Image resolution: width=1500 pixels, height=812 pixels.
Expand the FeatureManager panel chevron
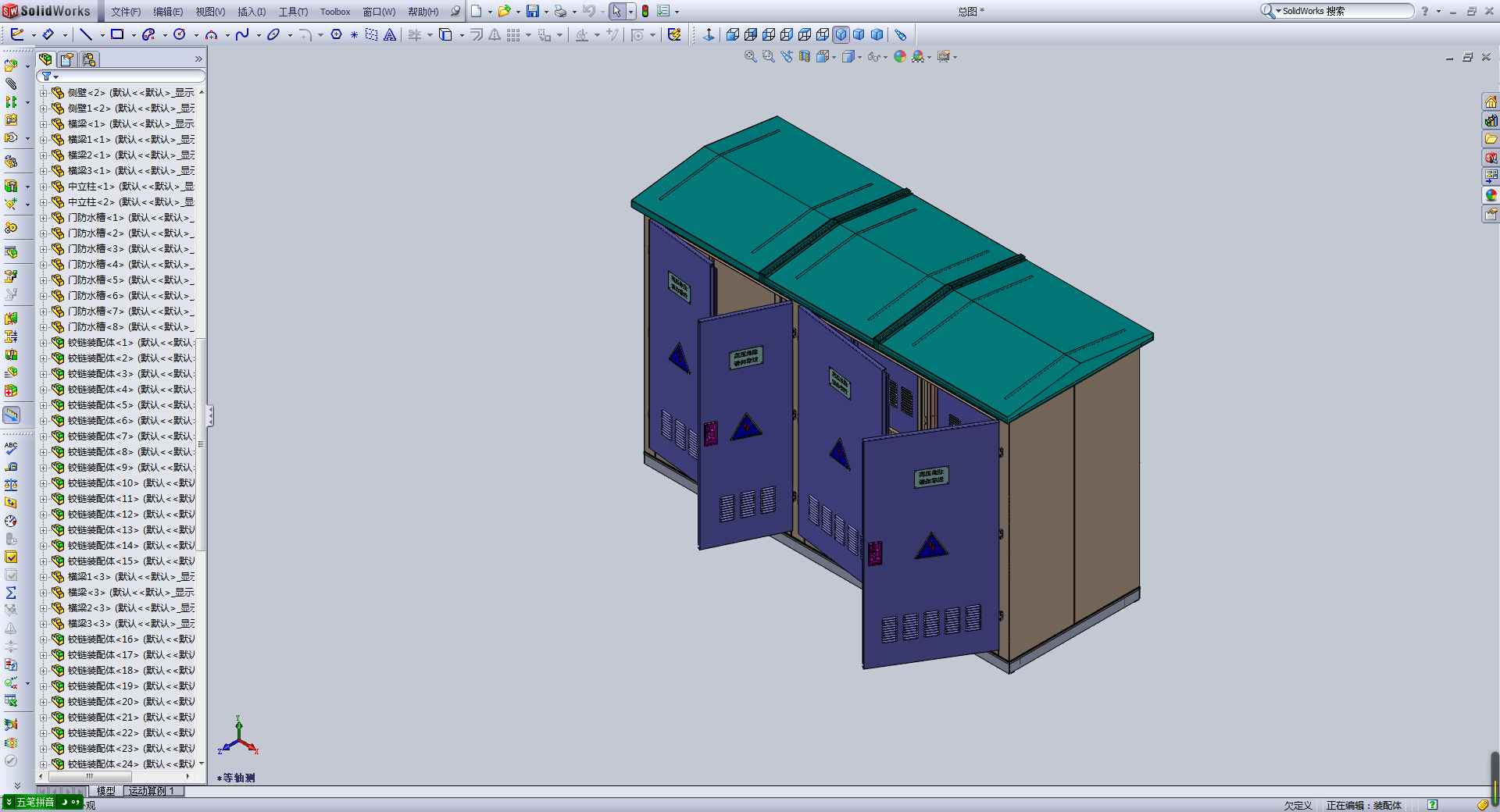click(x=198, y=59)
